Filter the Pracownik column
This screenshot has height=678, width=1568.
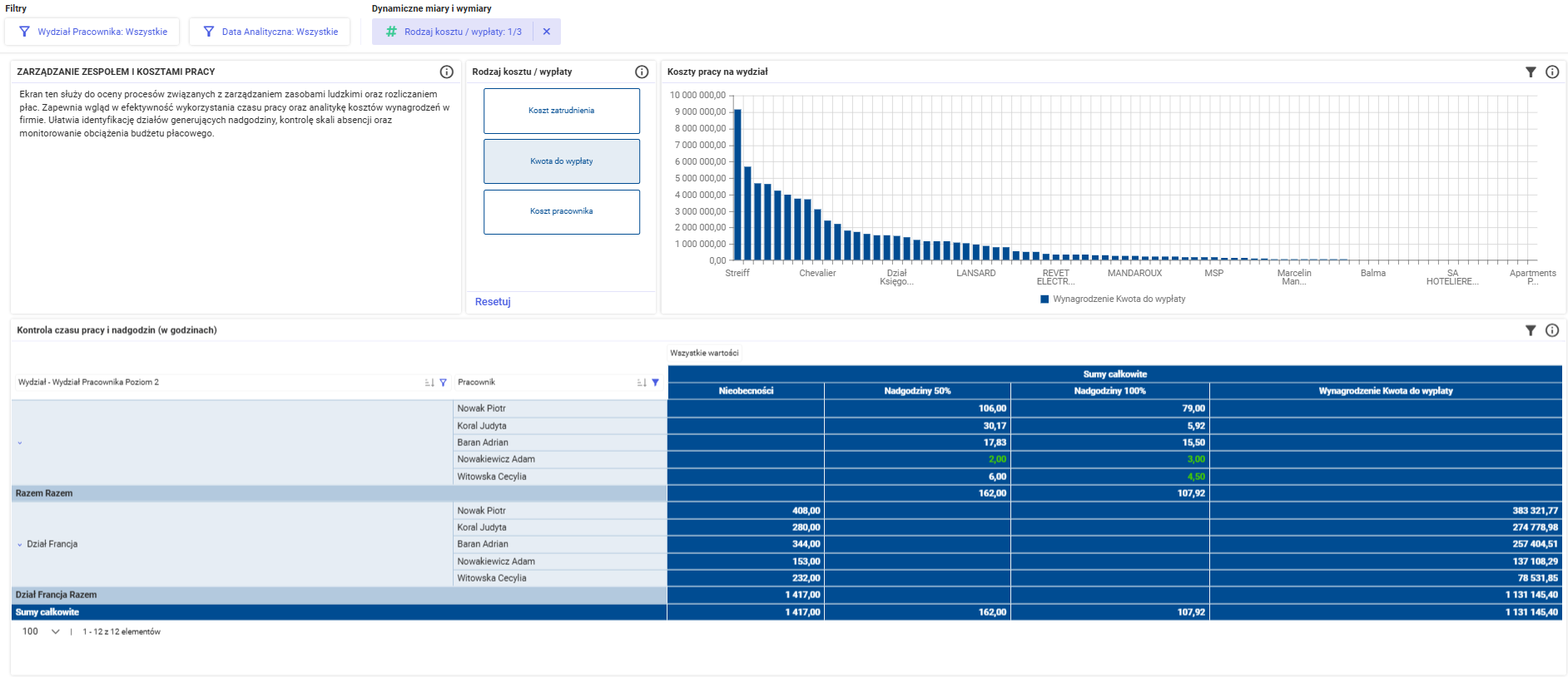[655, 383]
